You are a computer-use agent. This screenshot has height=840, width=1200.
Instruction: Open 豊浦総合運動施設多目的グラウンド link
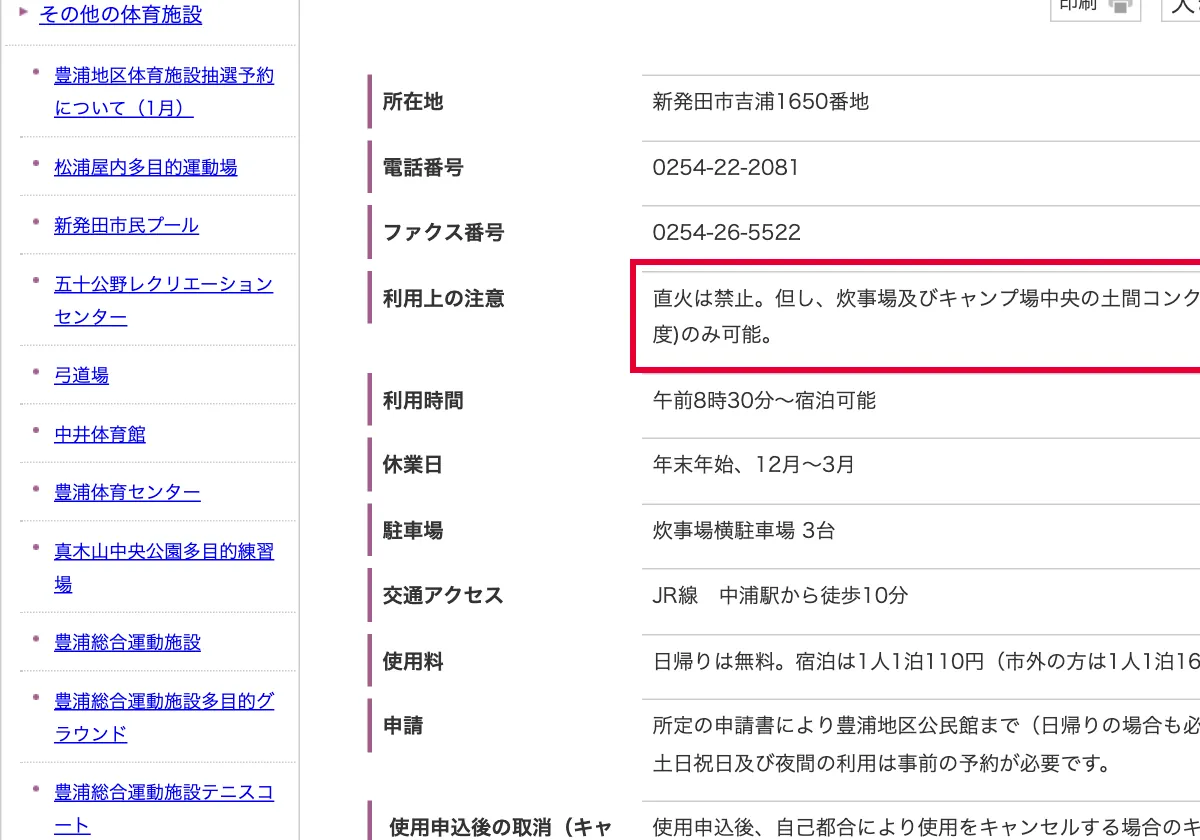coord(164,717)
